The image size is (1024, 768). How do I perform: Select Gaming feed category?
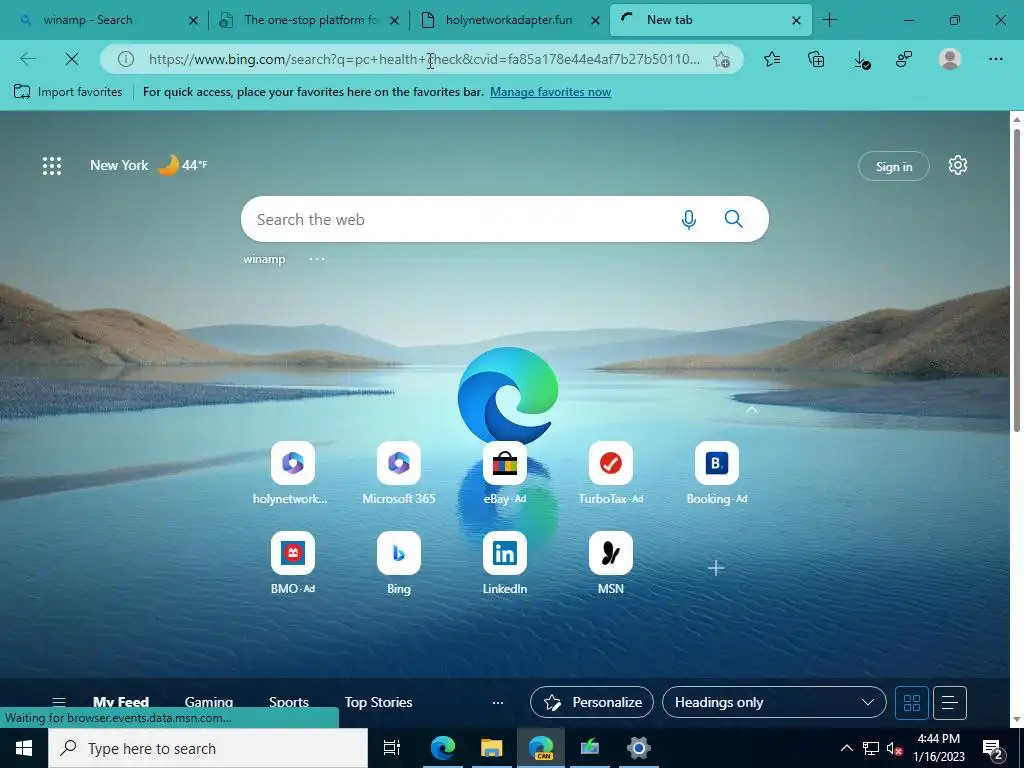pos(208,703)
